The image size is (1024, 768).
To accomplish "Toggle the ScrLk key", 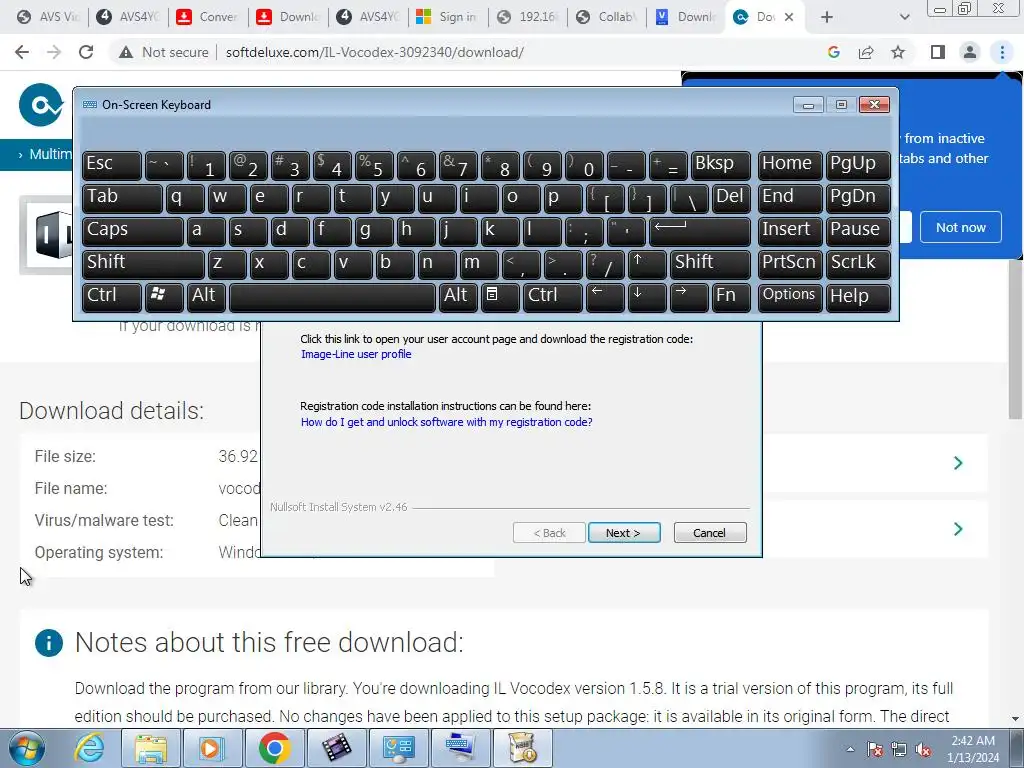I will point(858,263).
